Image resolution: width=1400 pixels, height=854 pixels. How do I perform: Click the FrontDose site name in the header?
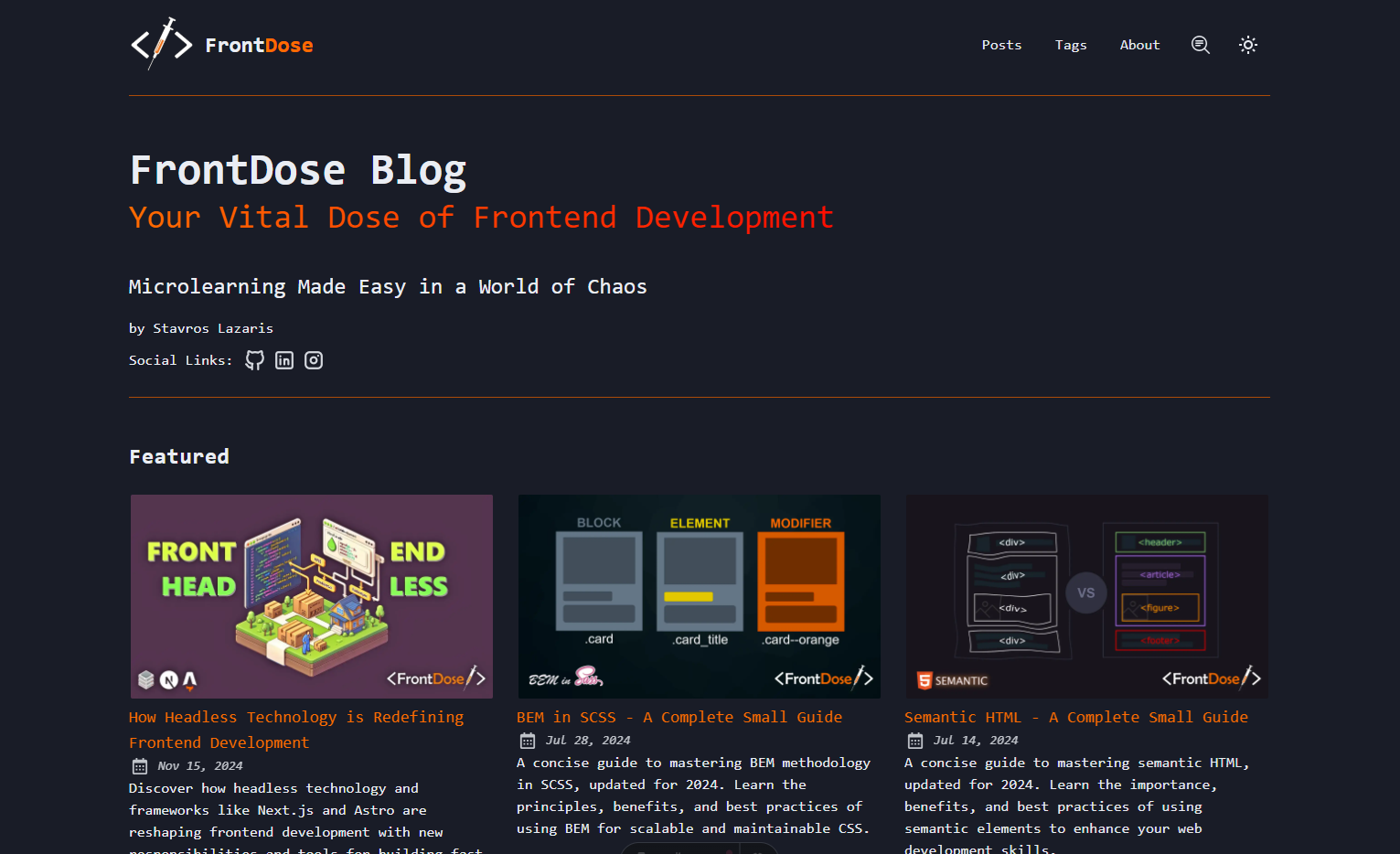259,45
